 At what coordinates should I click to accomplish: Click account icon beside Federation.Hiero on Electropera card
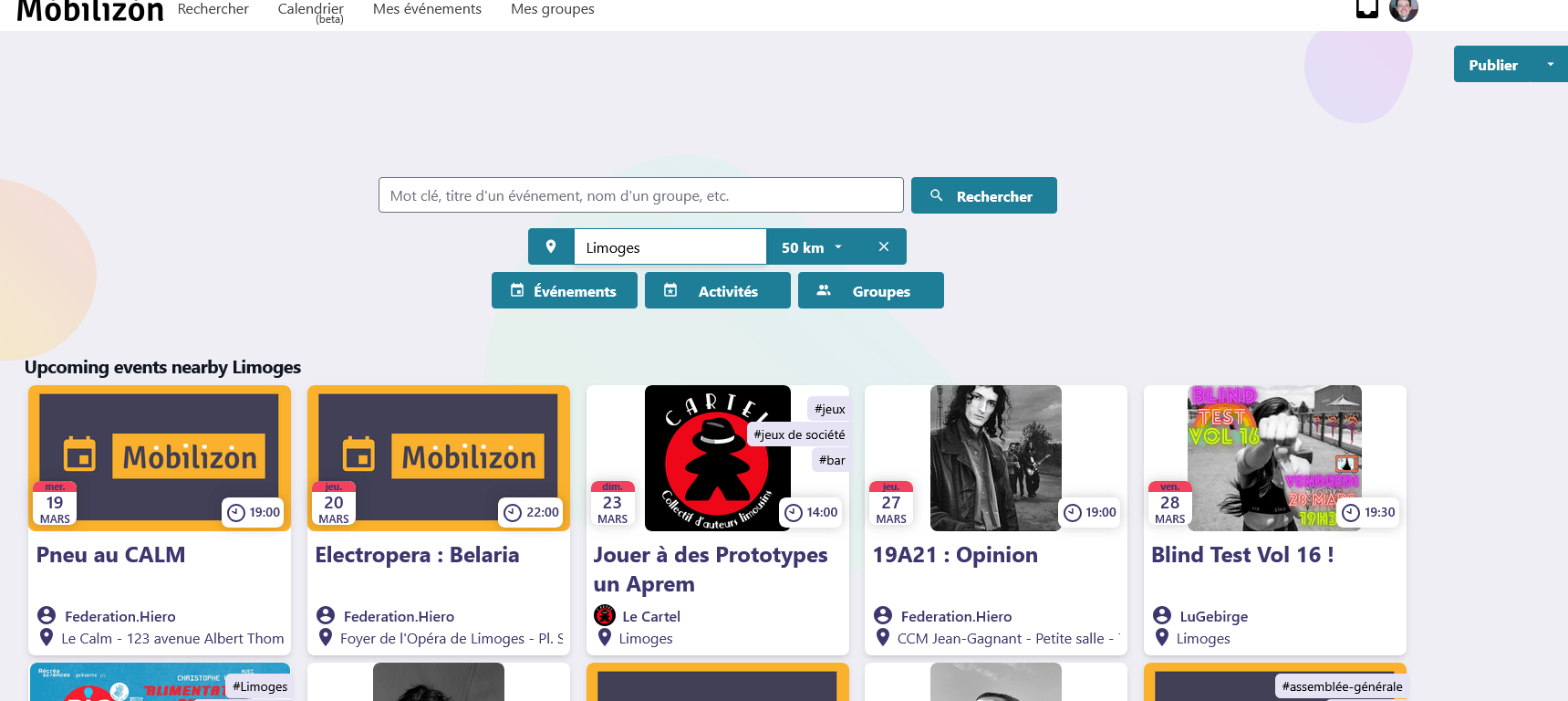click(326, 615)
